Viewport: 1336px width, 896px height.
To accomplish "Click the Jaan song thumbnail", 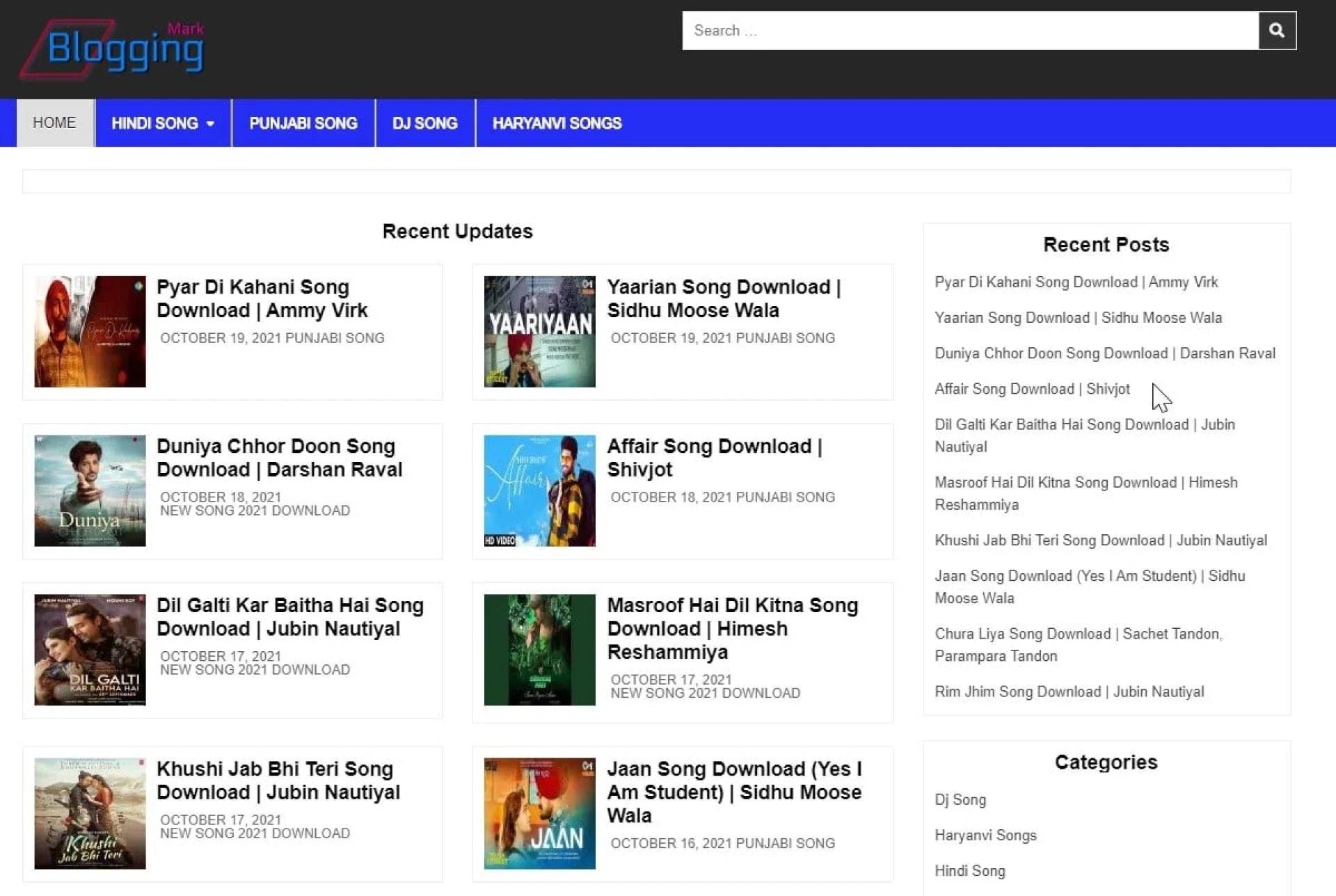I will (539, 813).
